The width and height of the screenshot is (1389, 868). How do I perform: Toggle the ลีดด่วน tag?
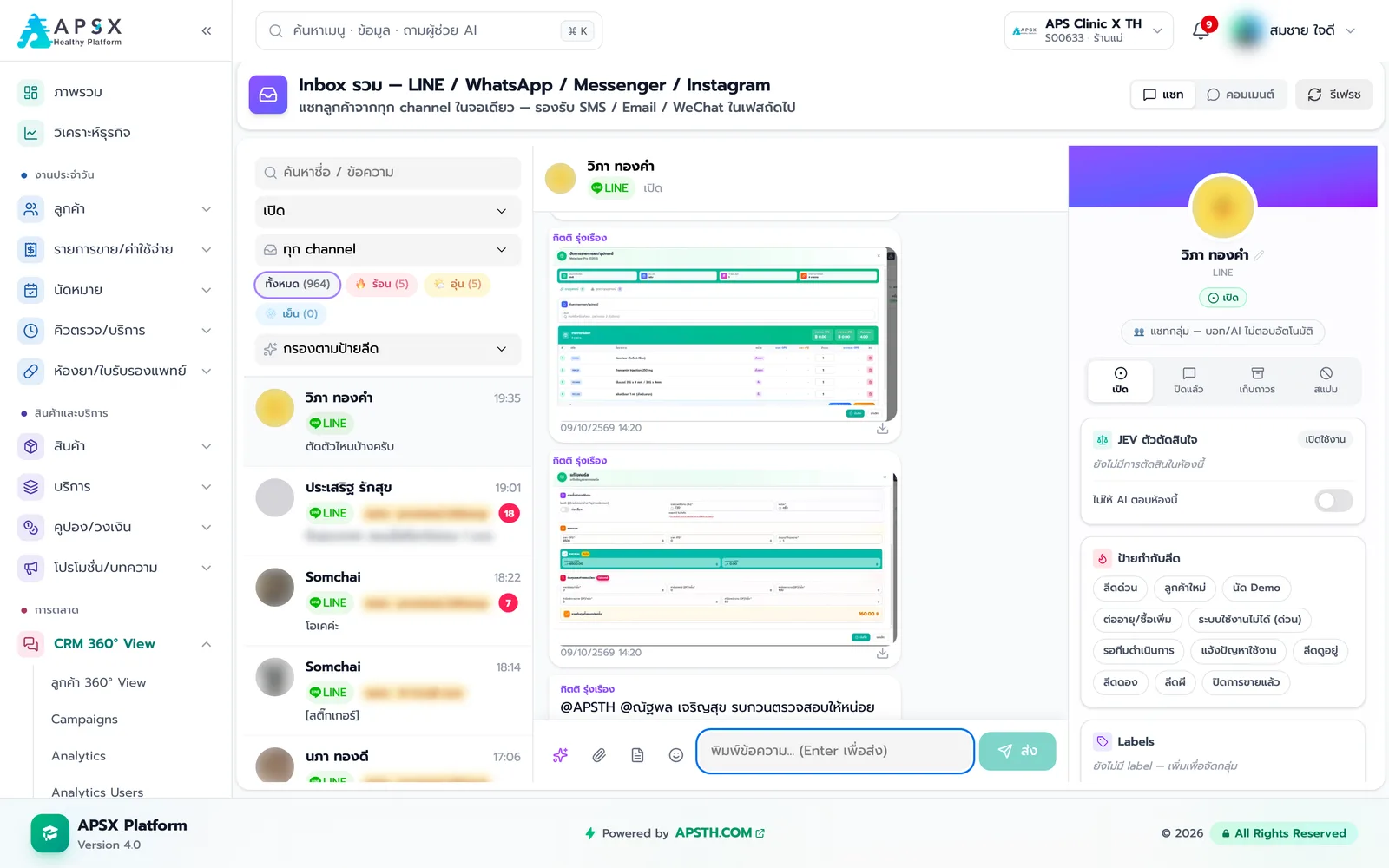pyautogui.click(x=1120, y=588)
